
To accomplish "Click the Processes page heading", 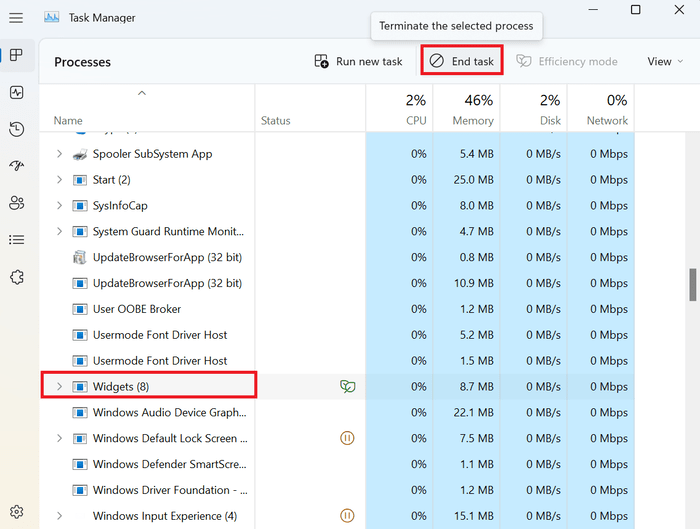I will pos(83,62).
